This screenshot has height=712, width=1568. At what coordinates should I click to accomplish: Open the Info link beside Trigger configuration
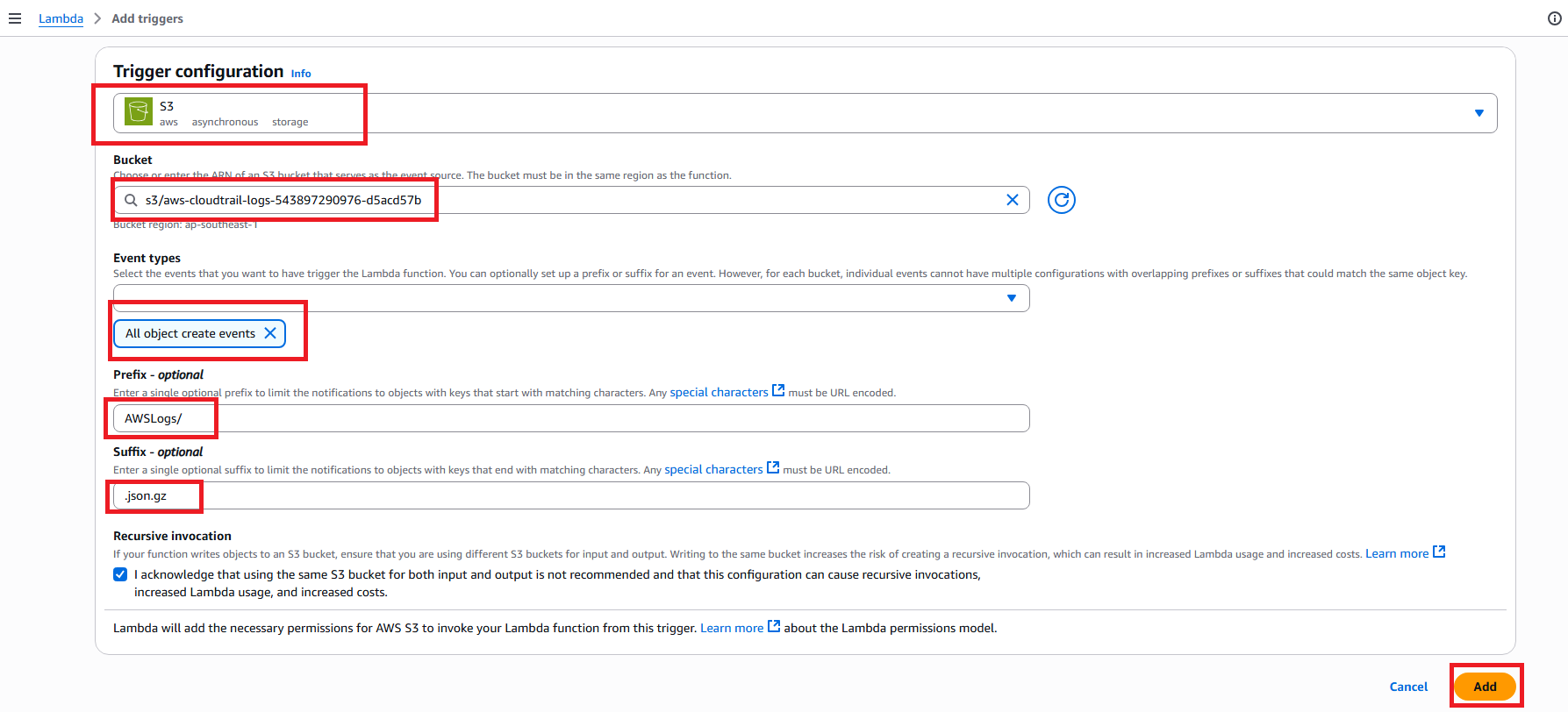[301, 74]
